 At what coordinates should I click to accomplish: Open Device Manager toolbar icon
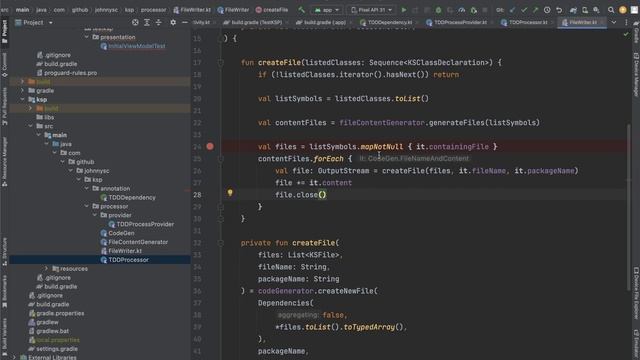585,10
